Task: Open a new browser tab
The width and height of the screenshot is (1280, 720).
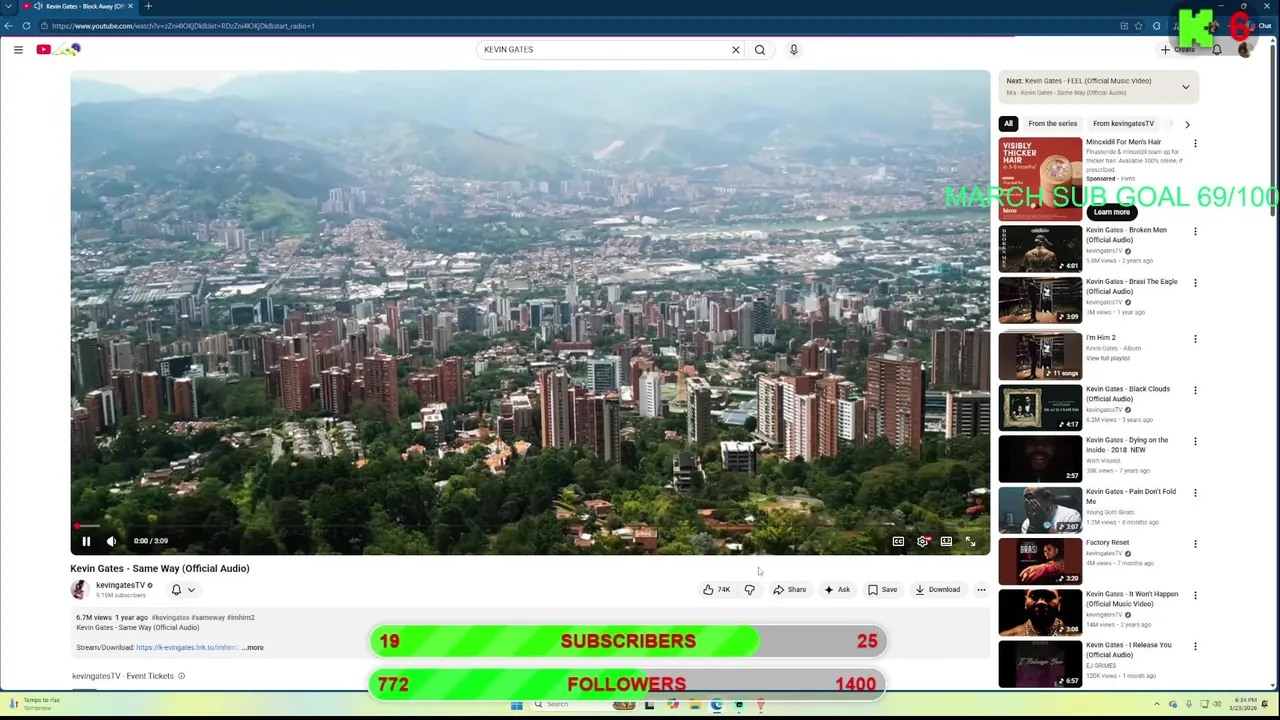Action: (148, 6)
